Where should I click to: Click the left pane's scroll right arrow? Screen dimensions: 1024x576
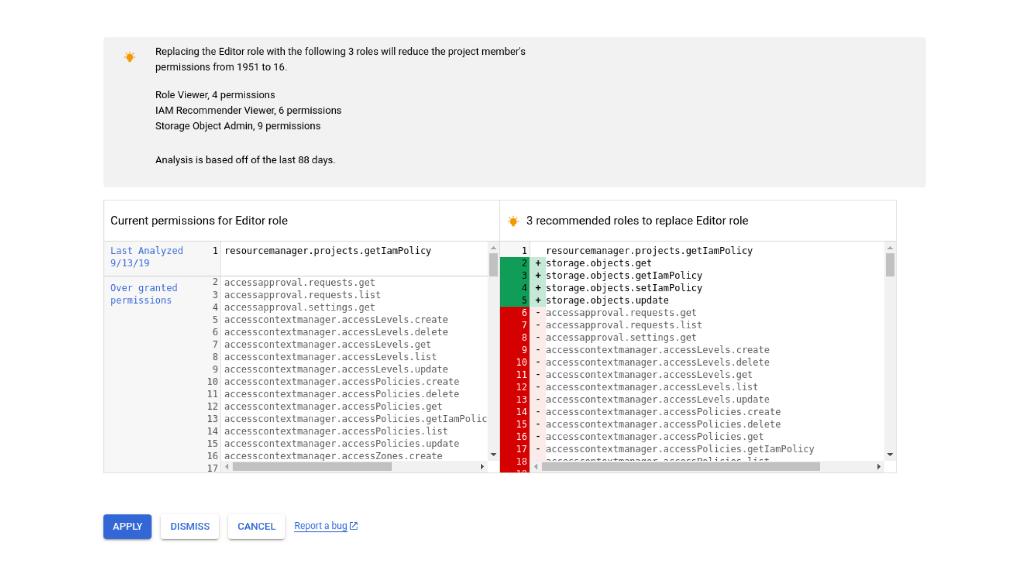coord(482,466)
